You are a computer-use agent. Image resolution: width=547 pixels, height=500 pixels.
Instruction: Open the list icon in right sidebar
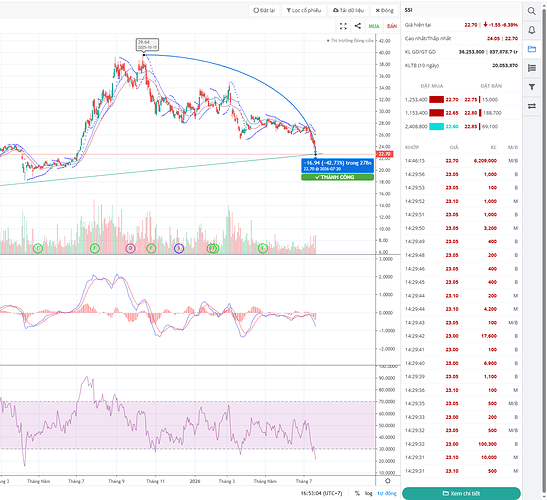pyautogui.click(x=531, y=68)
